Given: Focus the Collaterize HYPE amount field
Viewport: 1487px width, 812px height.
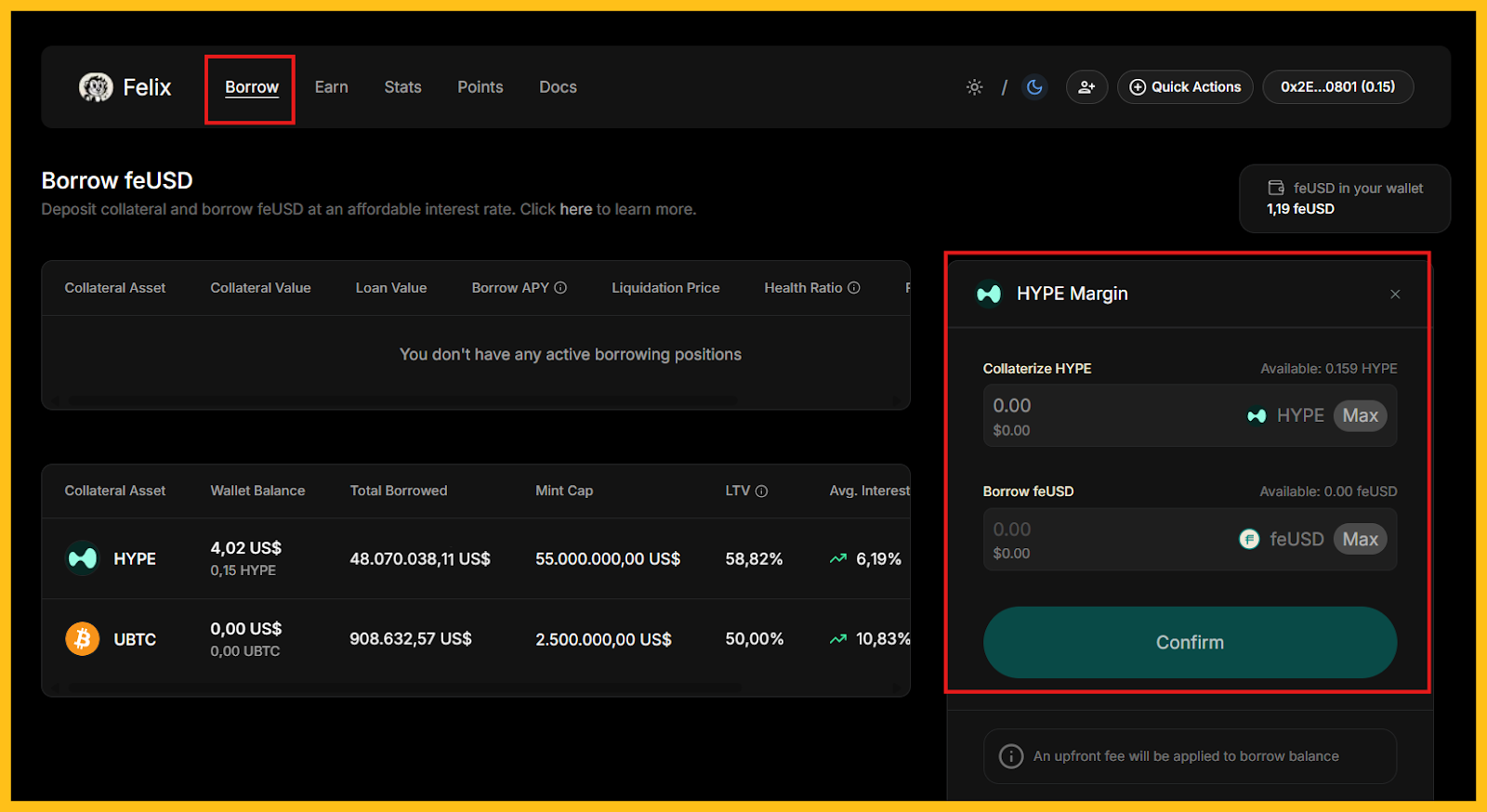Looking at the screenshot, I should click(1190, 415).
